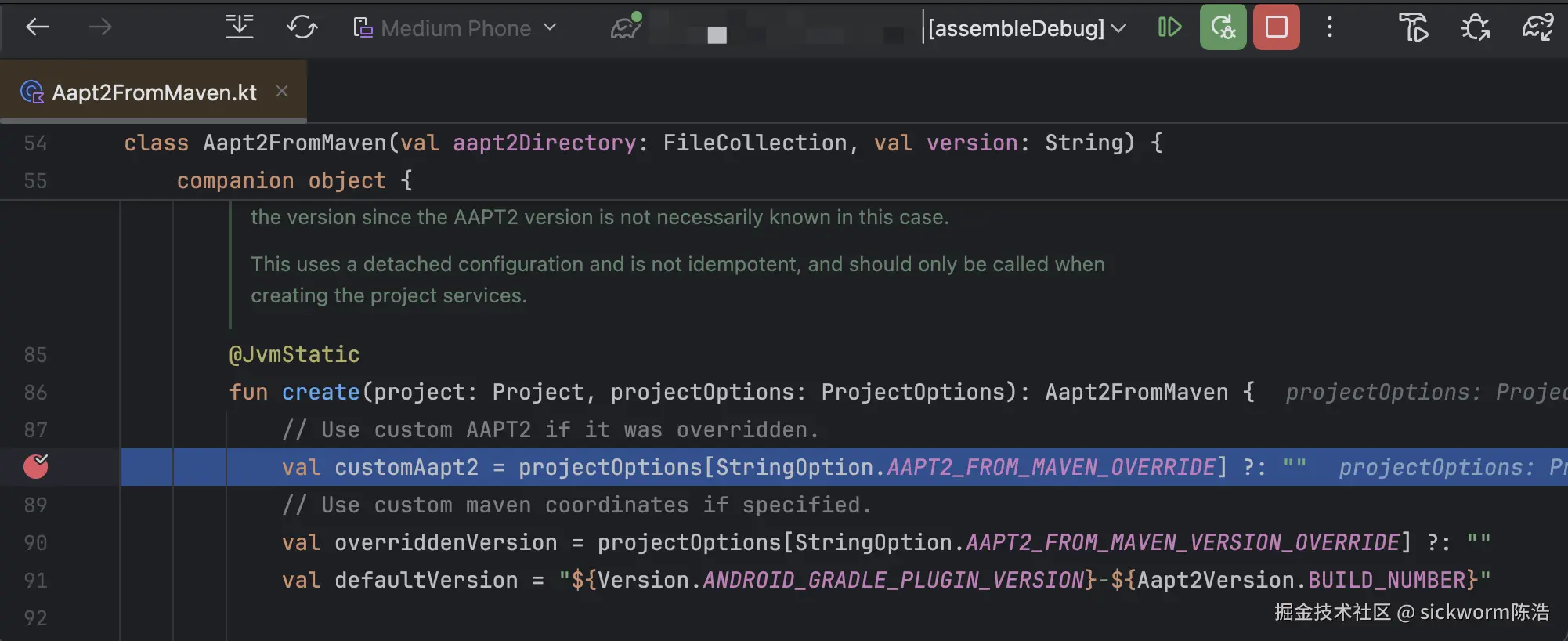
Task: Click the green Rerun Debug button
Action: coord(1223,27)
